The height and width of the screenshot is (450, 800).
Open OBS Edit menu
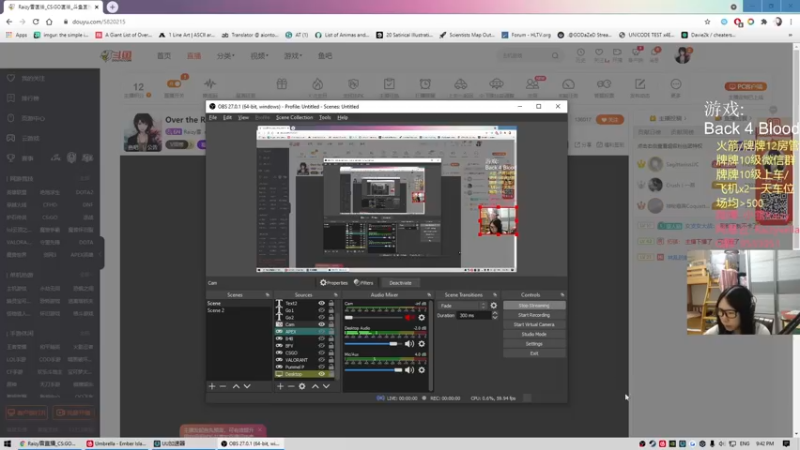pos(228,117)
